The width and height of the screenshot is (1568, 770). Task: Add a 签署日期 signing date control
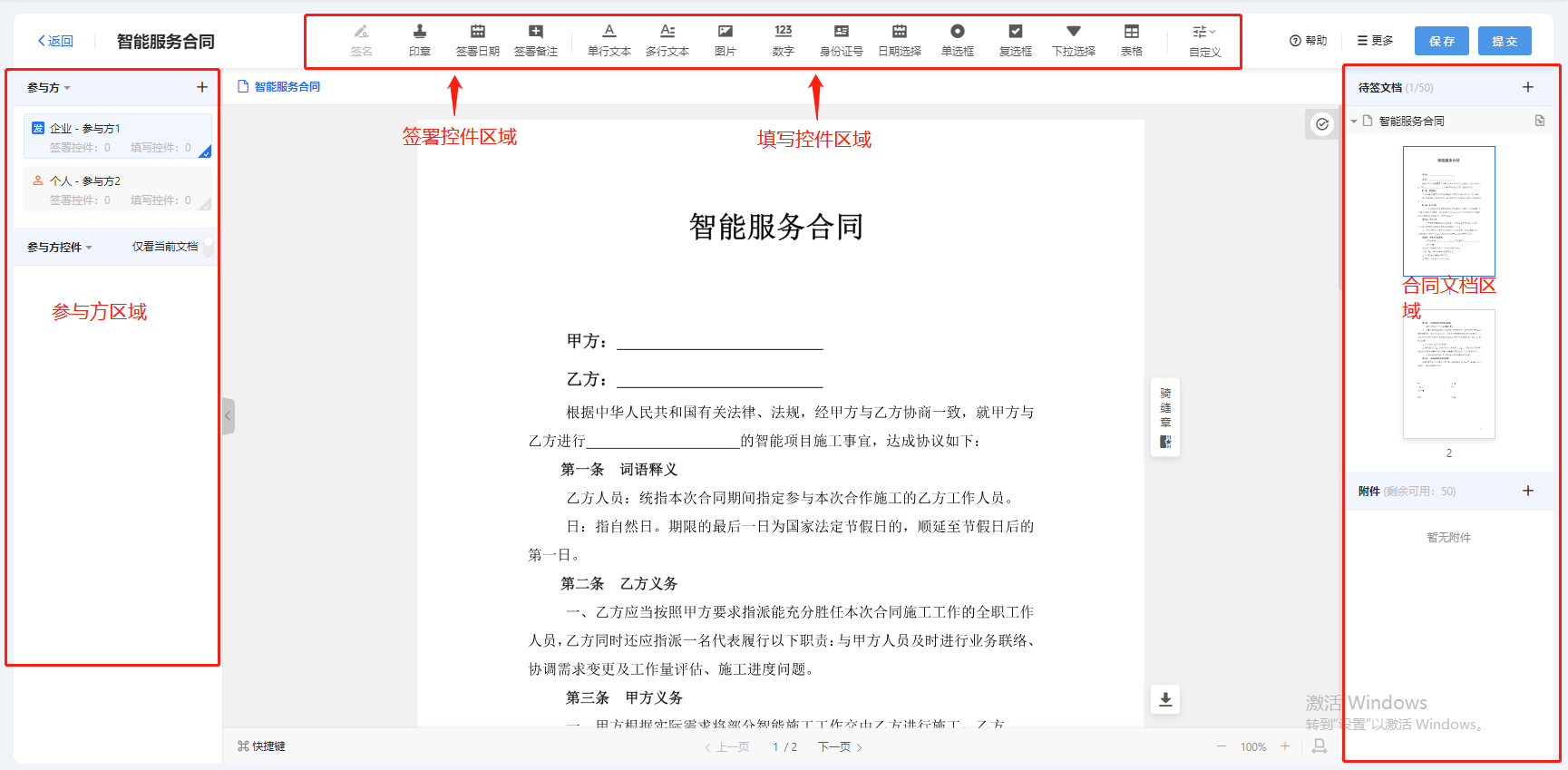(477, 41)
